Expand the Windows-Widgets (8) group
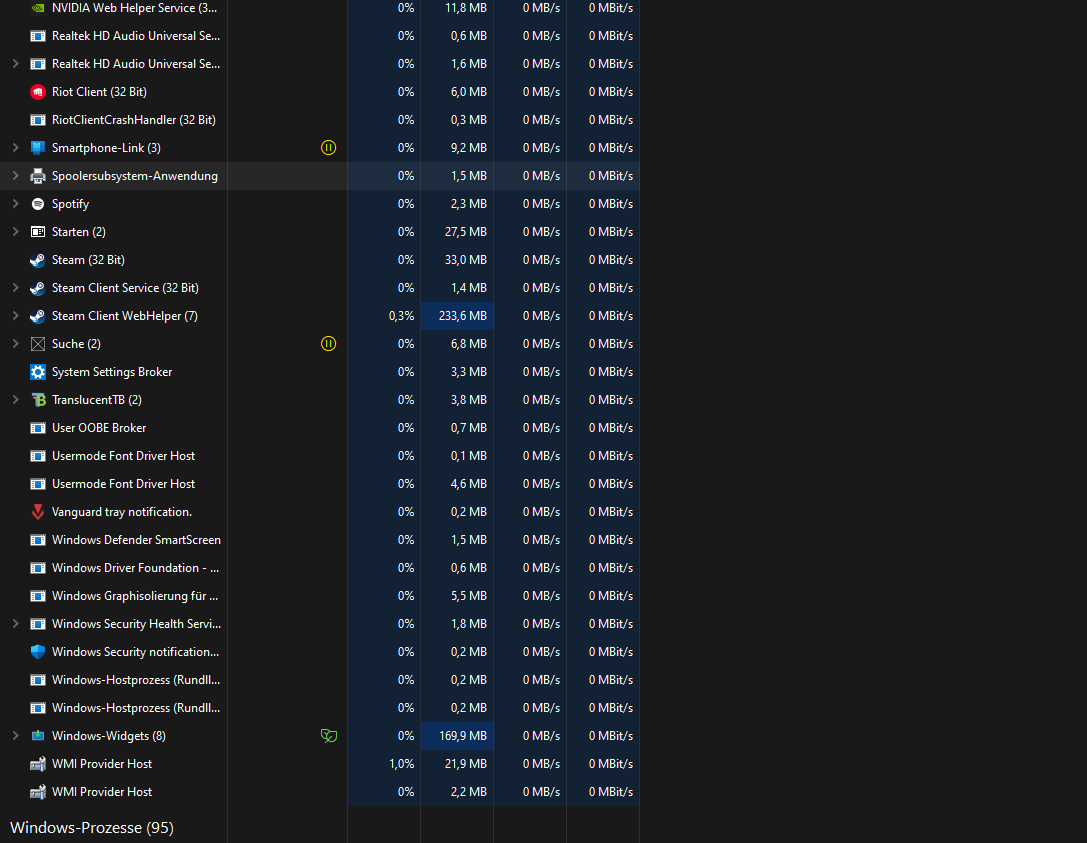Viewport: 1087px width, 843px height. (x=14, y=735)
